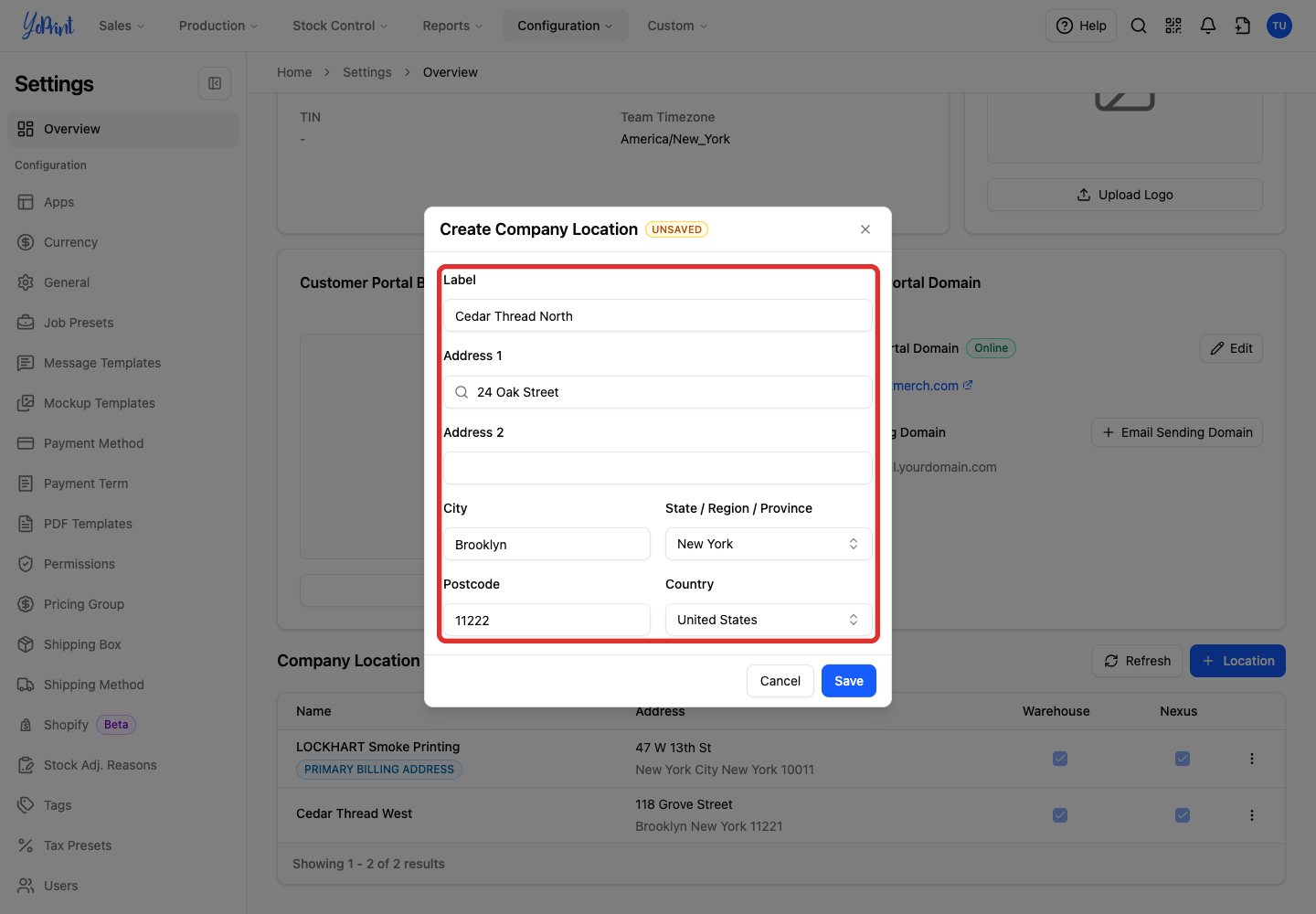This screenshot has height=914, width=1316.
Task: Click the Upload Logo button
Action: [x=1125, y=195]
